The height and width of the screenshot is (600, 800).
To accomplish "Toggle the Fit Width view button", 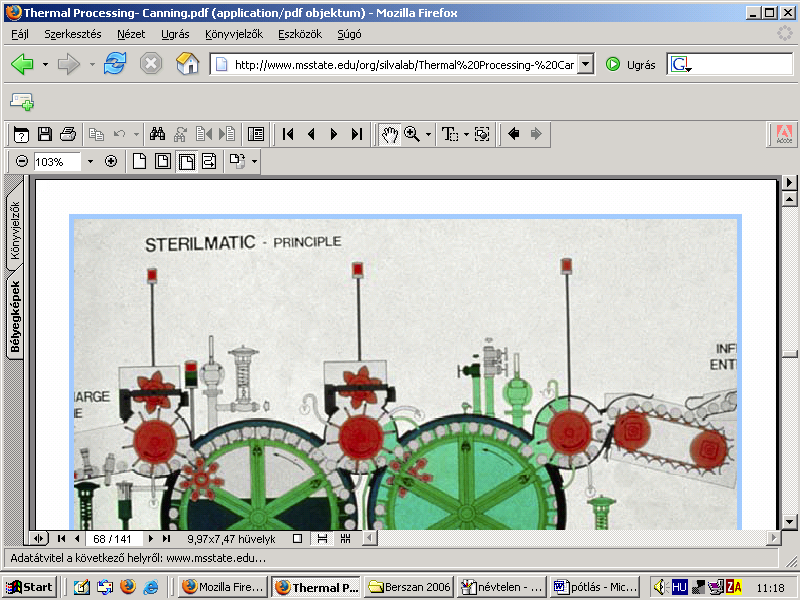I will [186, 161].
